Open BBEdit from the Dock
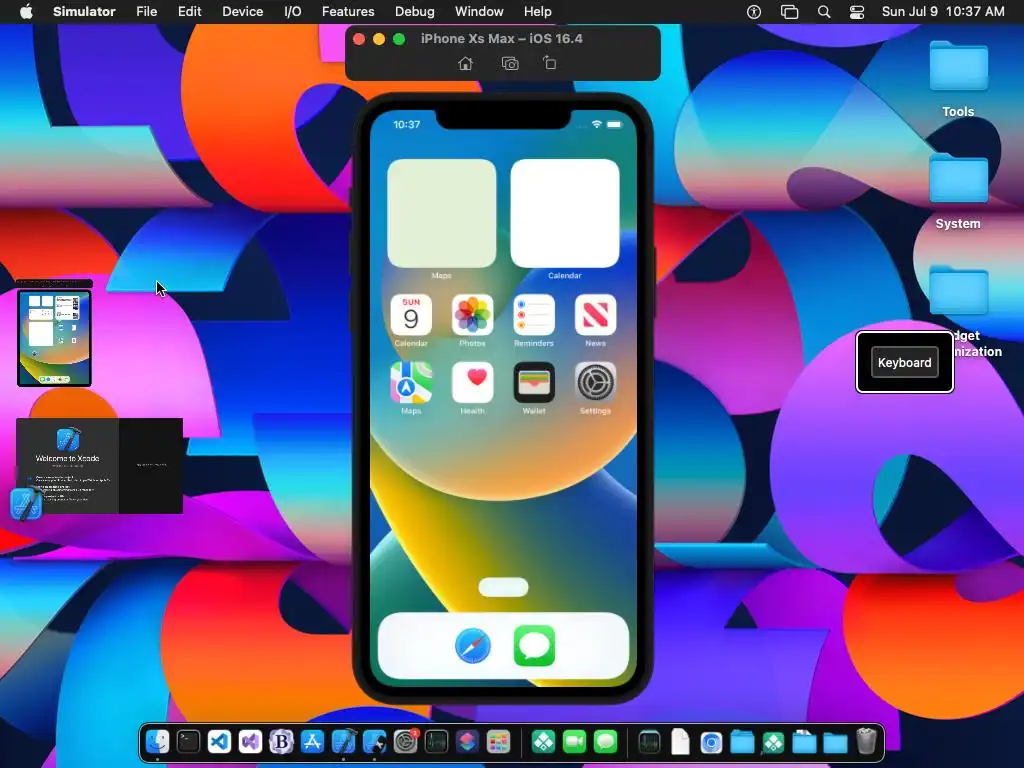The height and width of the screenshot is (768, 1024). point(281,742)
